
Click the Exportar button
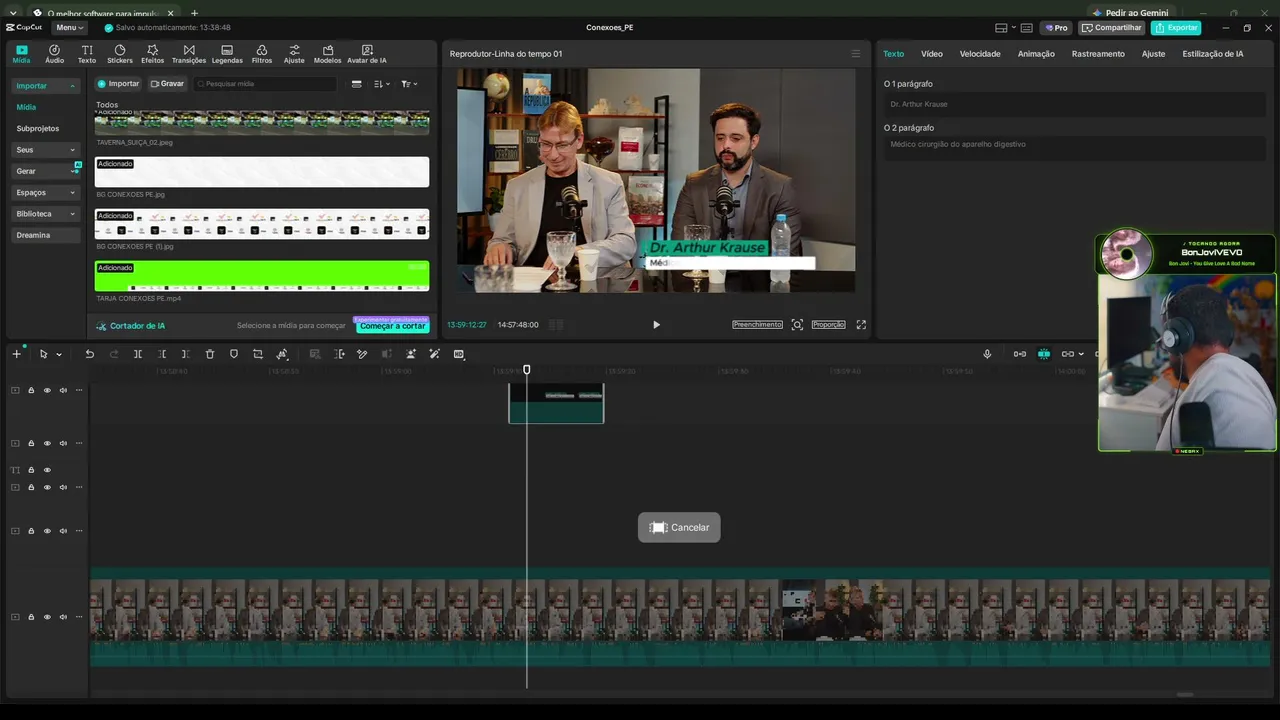1176,28
